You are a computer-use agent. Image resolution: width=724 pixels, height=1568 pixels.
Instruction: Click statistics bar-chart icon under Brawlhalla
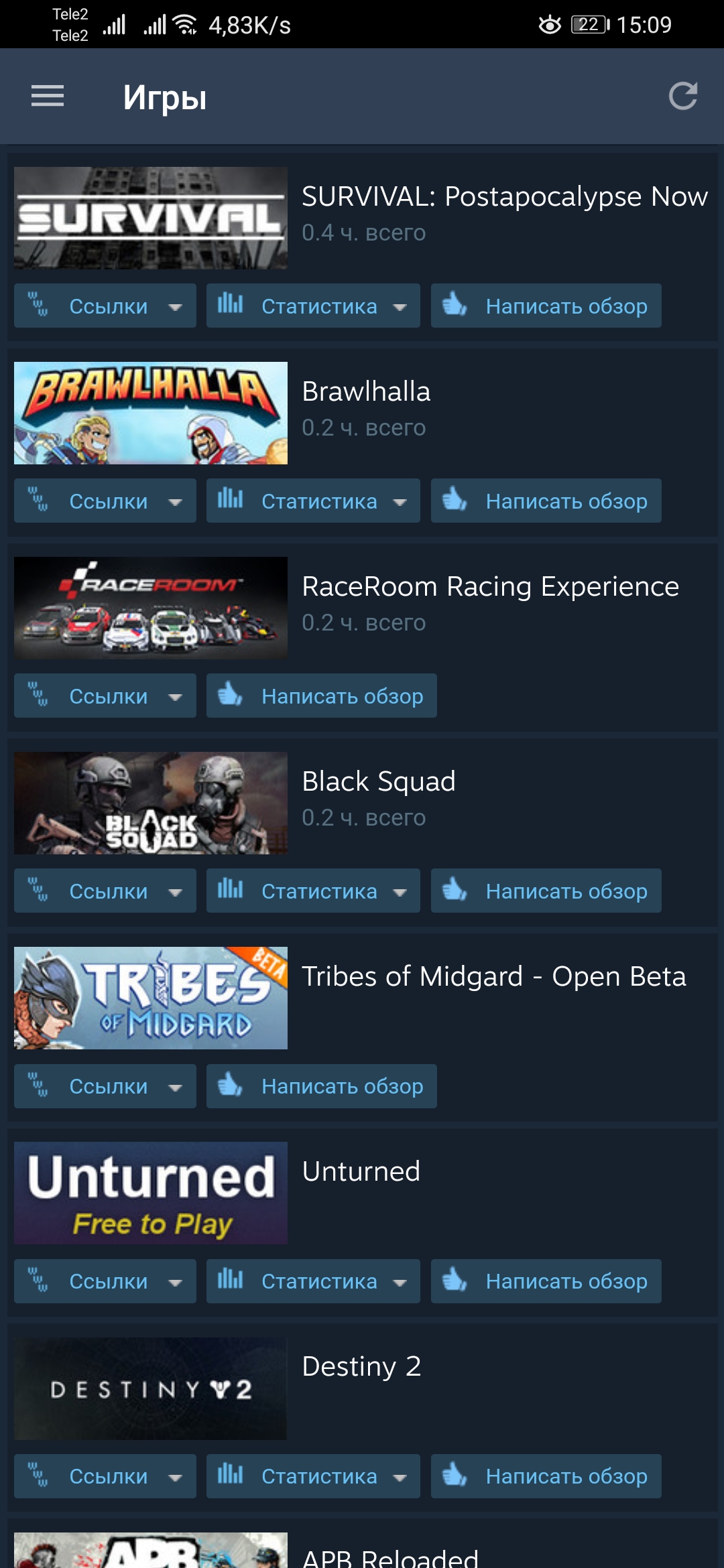(x=230, y=499)
